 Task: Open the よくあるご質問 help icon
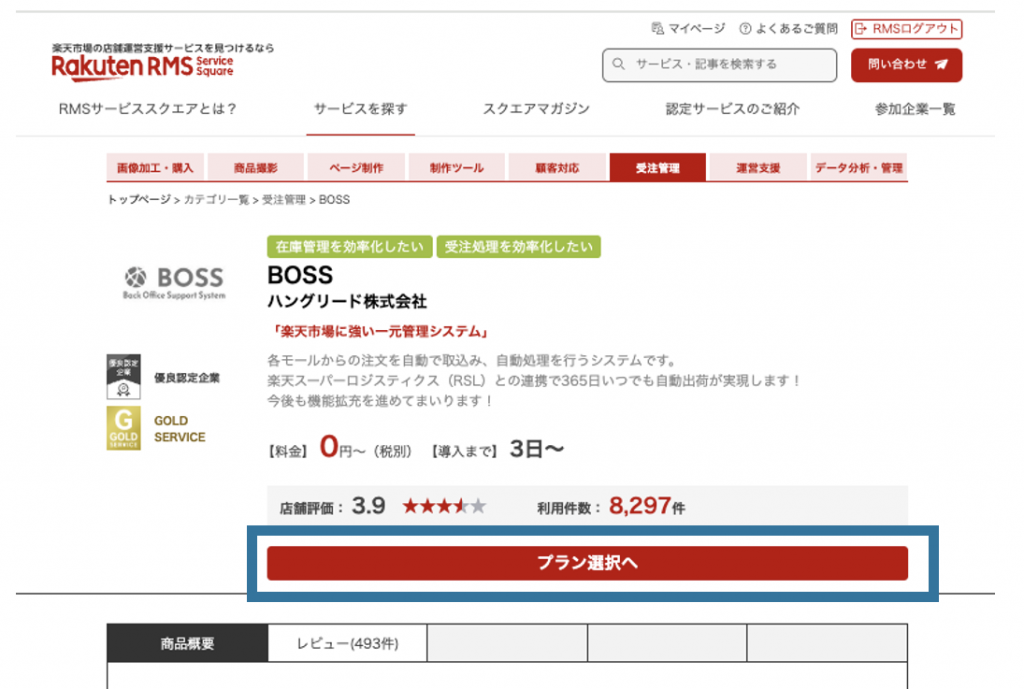click(x=745, y=29)
